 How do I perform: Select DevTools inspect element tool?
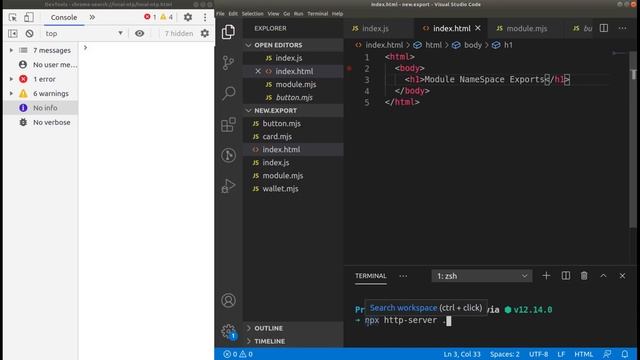pyautogui.click(x=13, y=17)
